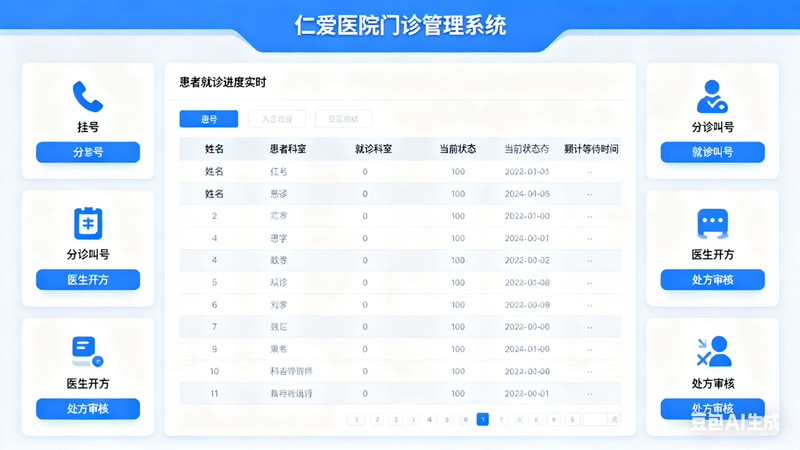
Task: Click the date cell 2022-00-01
Action: 527,393
